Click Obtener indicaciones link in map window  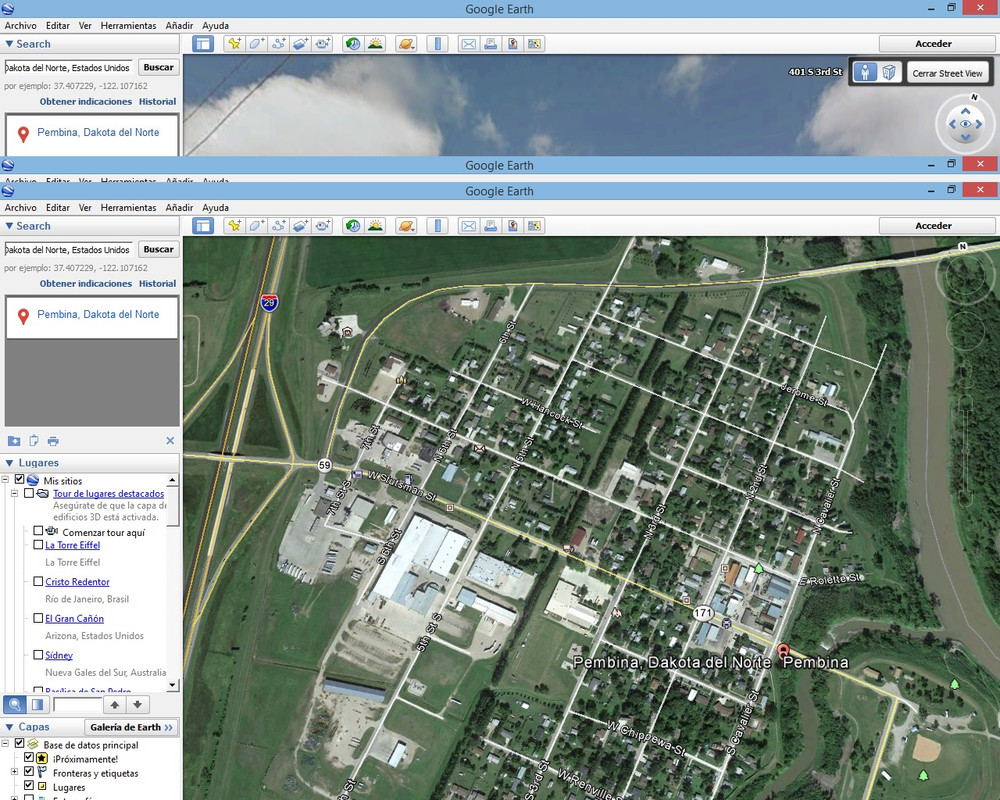[x=85, y=283]
